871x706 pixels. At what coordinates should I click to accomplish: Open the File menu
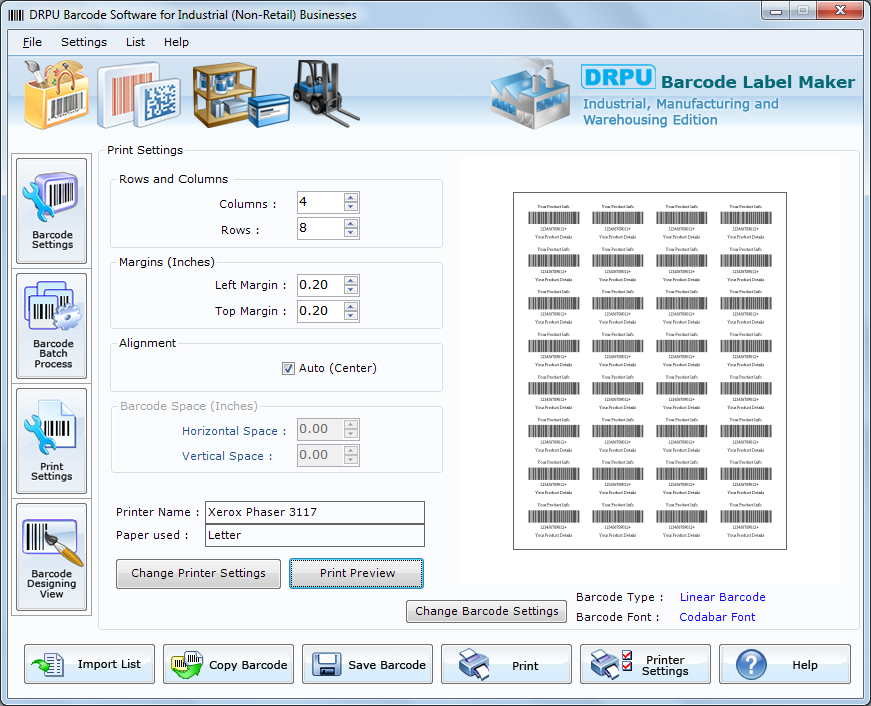(x=31, y=42)
